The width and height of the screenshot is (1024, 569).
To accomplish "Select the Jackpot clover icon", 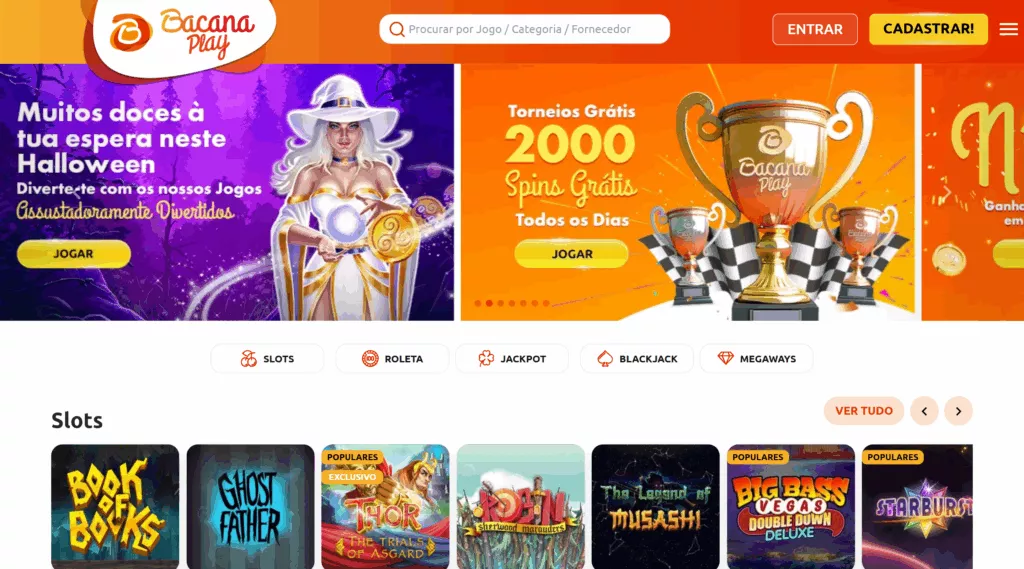I will (x=486, y=359).
